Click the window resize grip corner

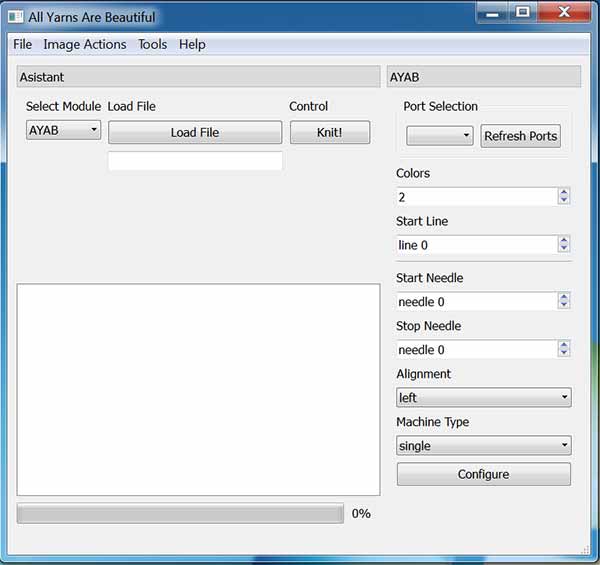coord(585,550)
